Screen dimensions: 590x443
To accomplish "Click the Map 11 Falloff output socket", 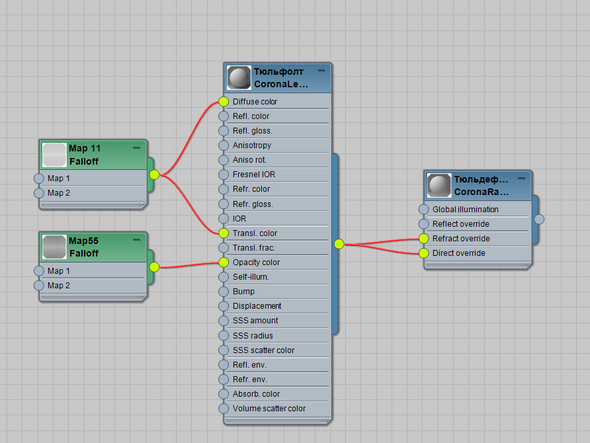I will (x=154, y=175).
